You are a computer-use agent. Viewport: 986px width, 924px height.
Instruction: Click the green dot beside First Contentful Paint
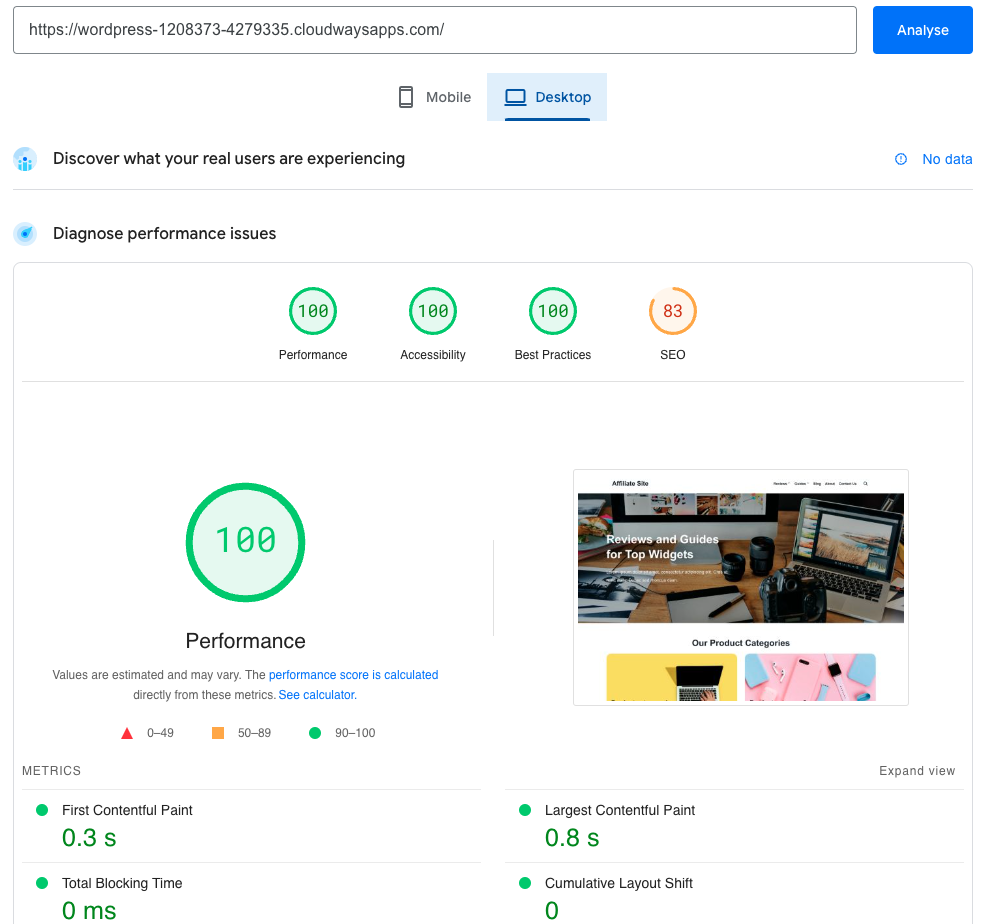tap(41, 810)
